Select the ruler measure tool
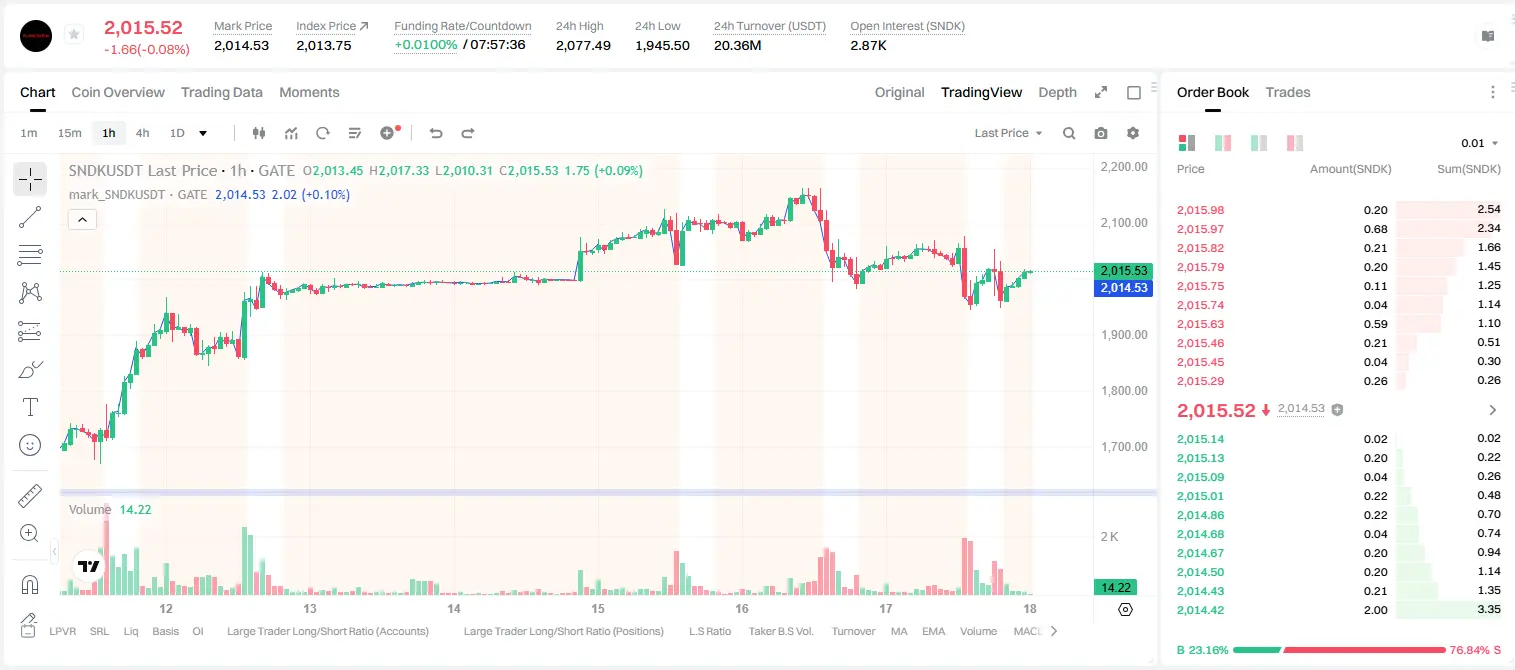This screenshot has width=1515, height=670. 30,495
